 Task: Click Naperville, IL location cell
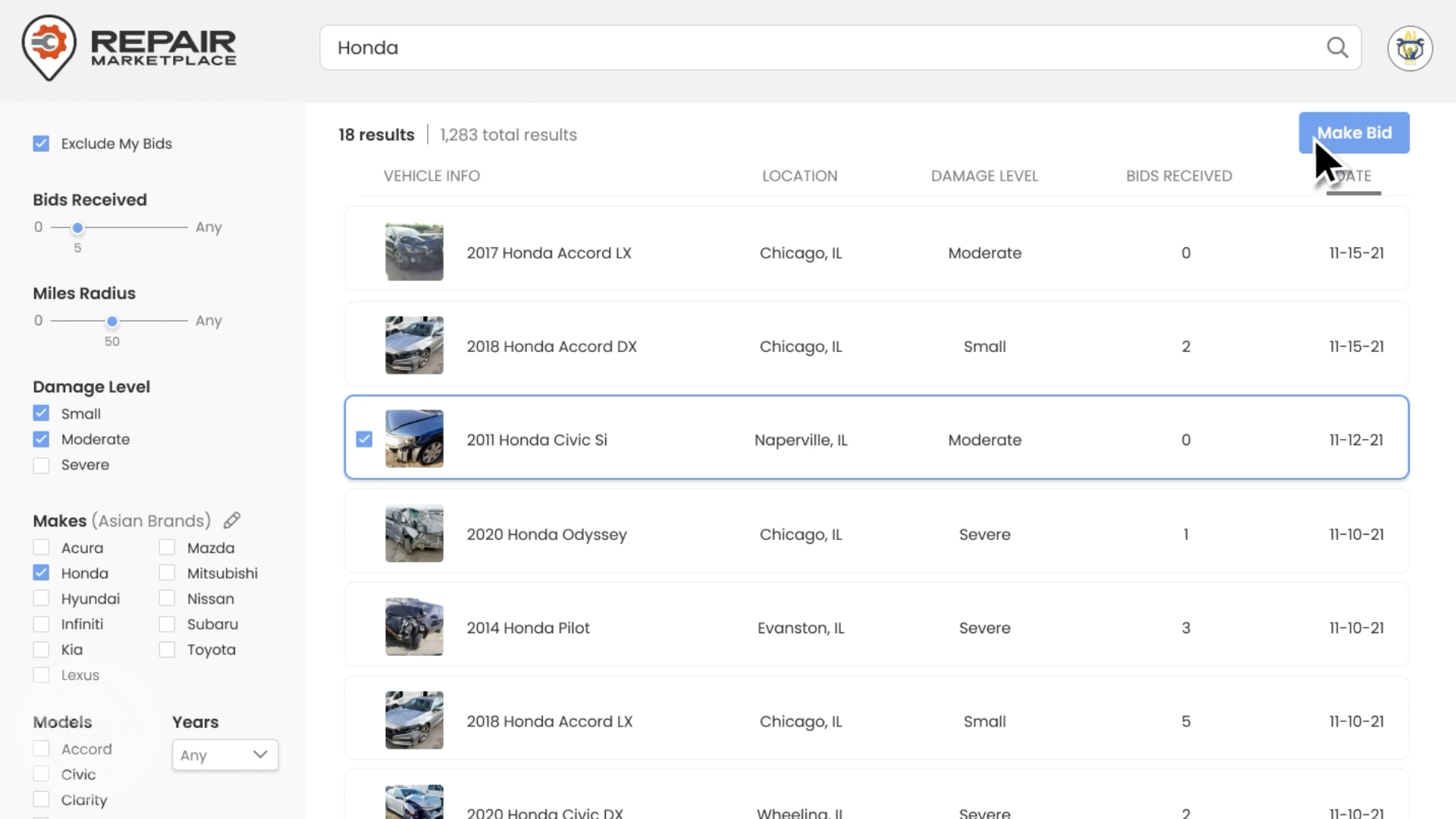[x=801, y=440]
